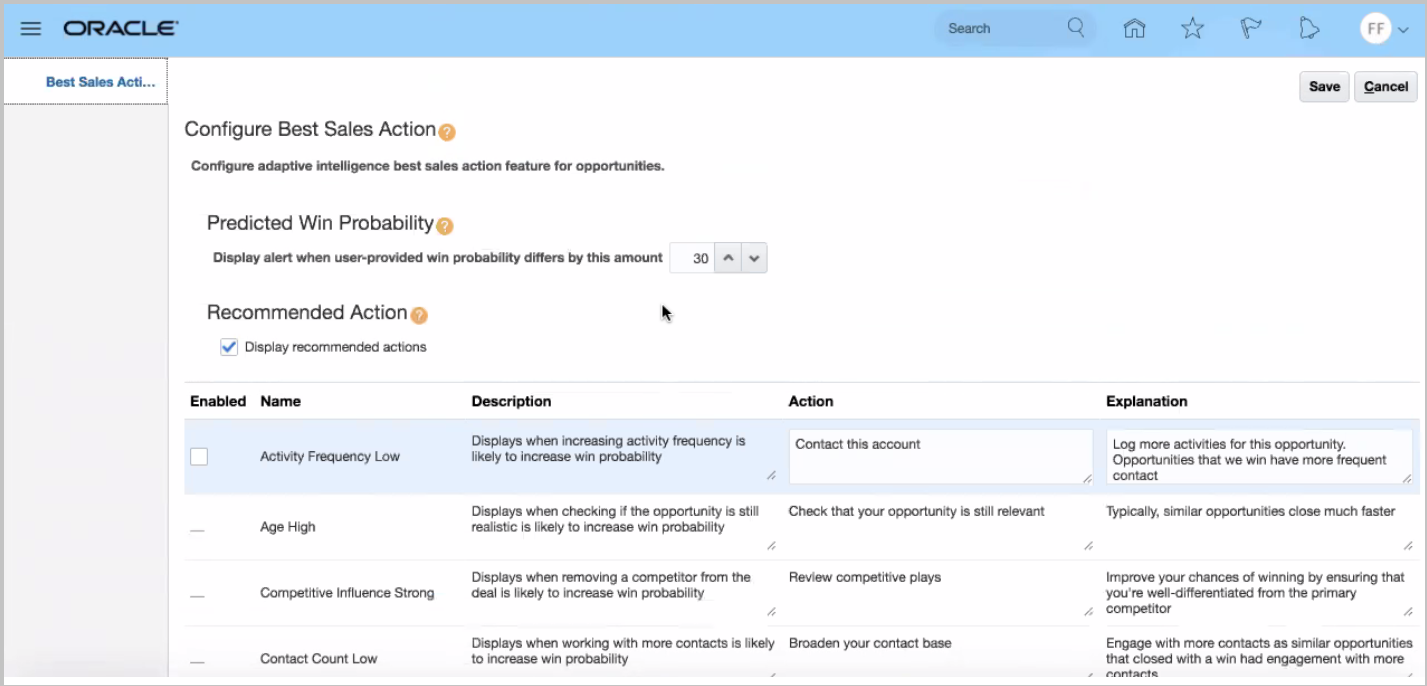Viewport: 1427px width, 686px height.
Task: Click the help icon beside Configure Best Sales Action
Action: (446, 131)
